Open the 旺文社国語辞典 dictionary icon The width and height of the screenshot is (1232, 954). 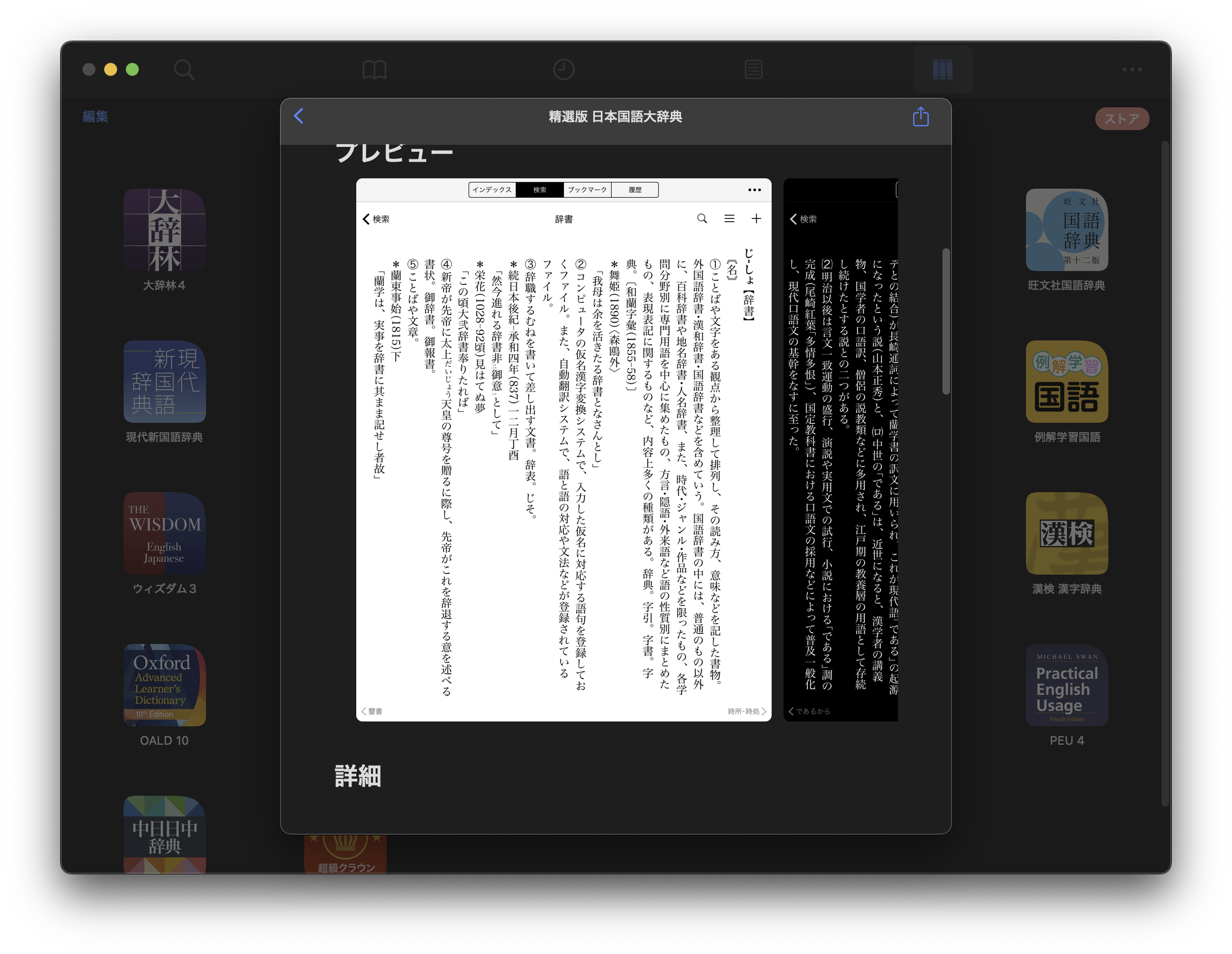click(x=1067, y=230)
